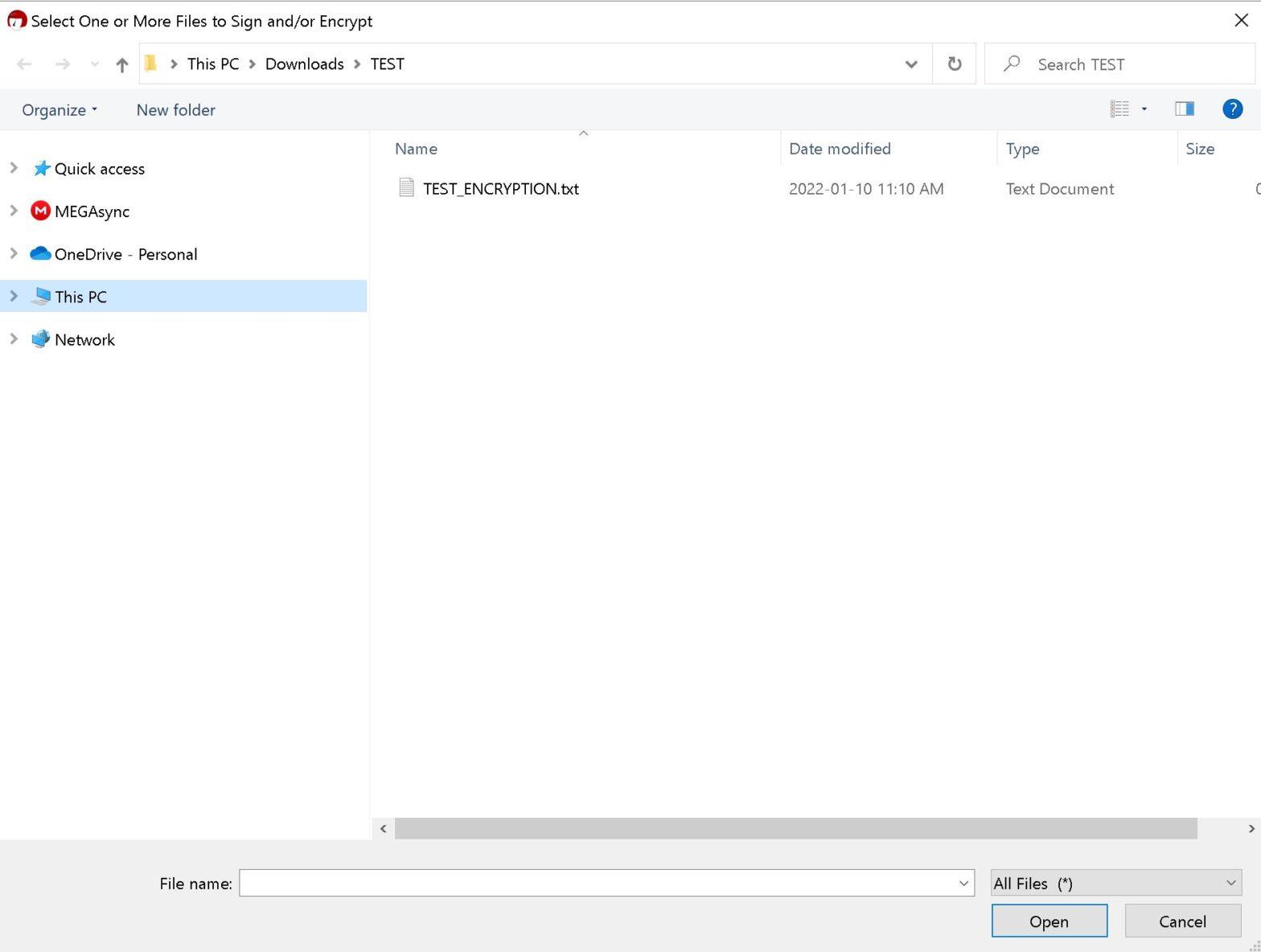The height and width of the screenshot is (952, 1261).
Task: Click the Cancel button
Action: point(1182,921)
